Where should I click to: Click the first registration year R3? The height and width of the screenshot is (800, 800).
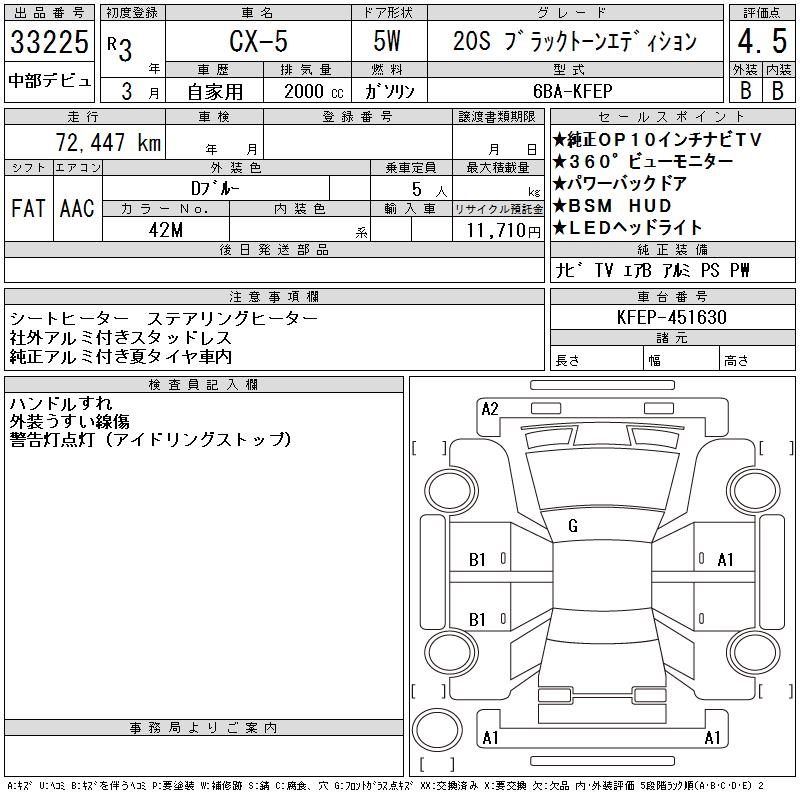(x=119, y=48)
